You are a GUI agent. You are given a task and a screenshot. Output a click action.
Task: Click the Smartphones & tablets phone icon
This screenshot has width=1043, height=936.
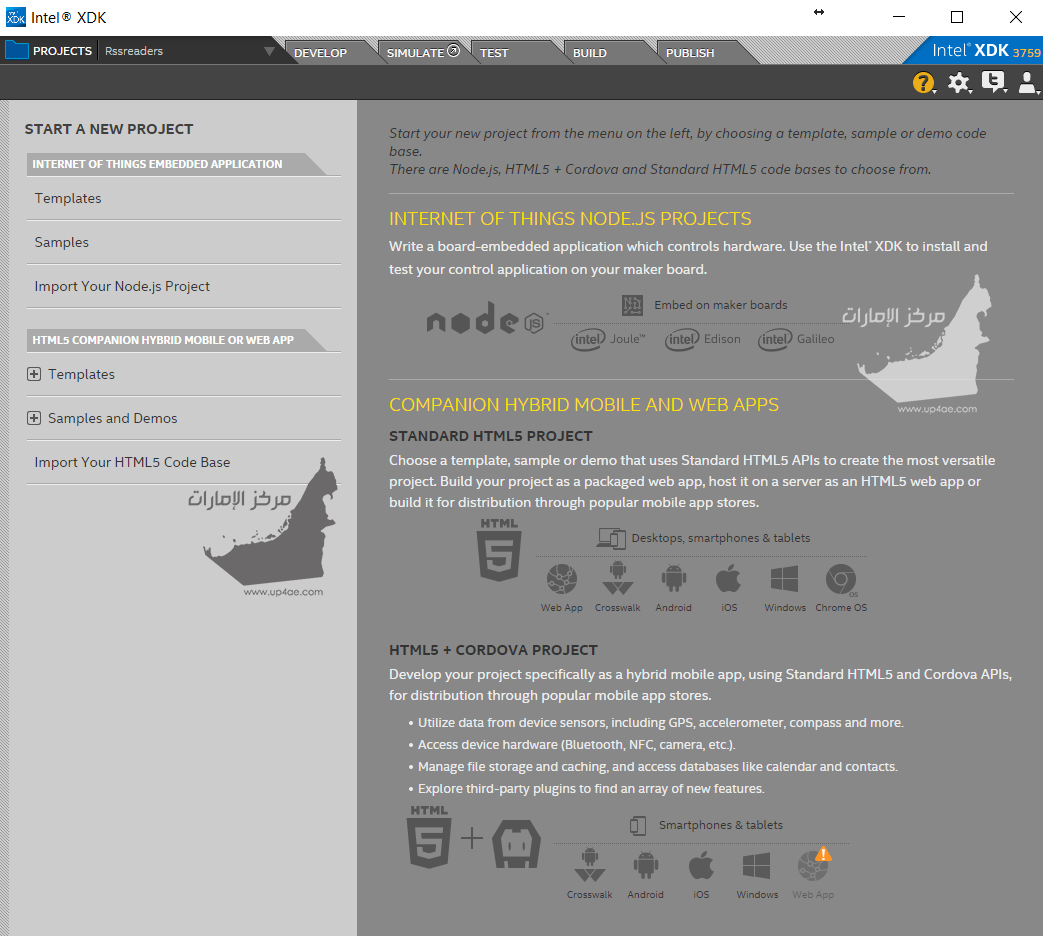(x=638, y=826)
